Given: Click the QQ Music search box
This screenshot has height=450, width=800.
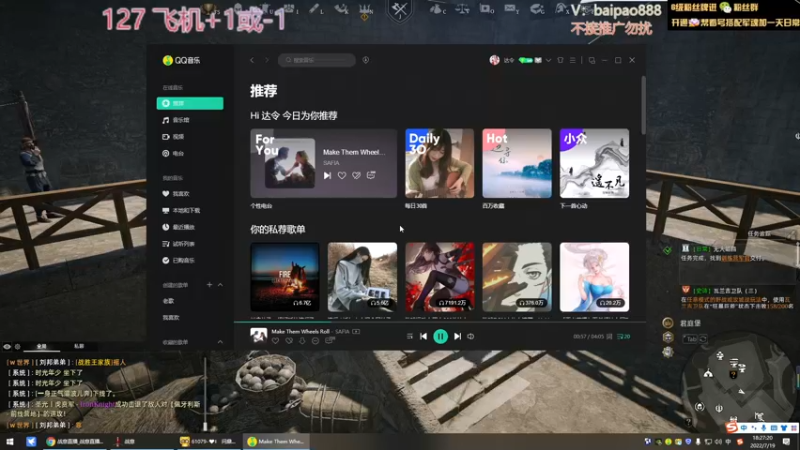Looking at the screenshot, I should [x=317, y=60].
